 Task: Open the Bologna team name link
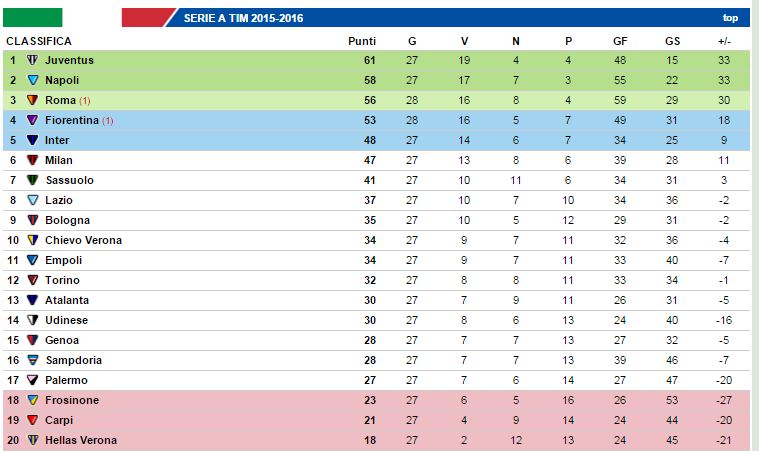pyautogui.click(x=67, y=220)
